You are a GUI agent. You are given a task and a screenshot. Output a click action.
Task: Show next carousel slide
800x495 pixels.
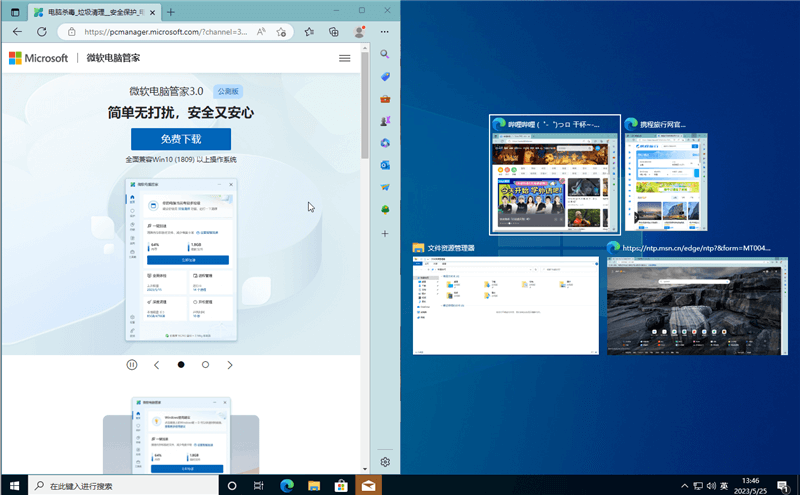coord(230,365)
